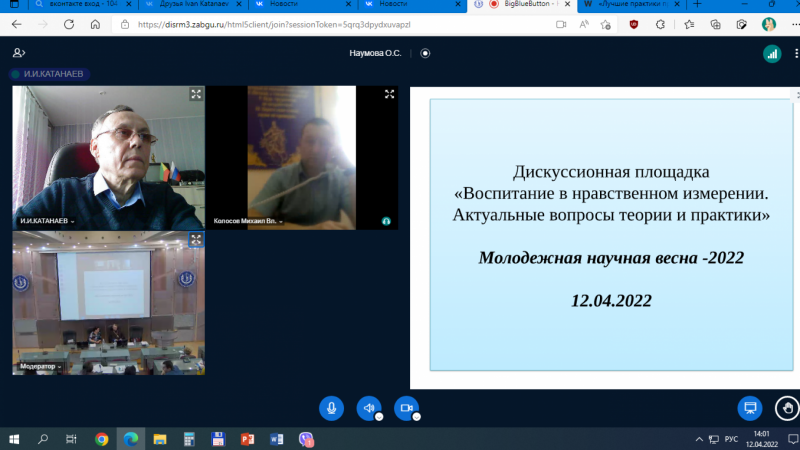This screenshot has width=800, height=450.
Task: Toggle the users list panel
Action: [x=19, y=53]
